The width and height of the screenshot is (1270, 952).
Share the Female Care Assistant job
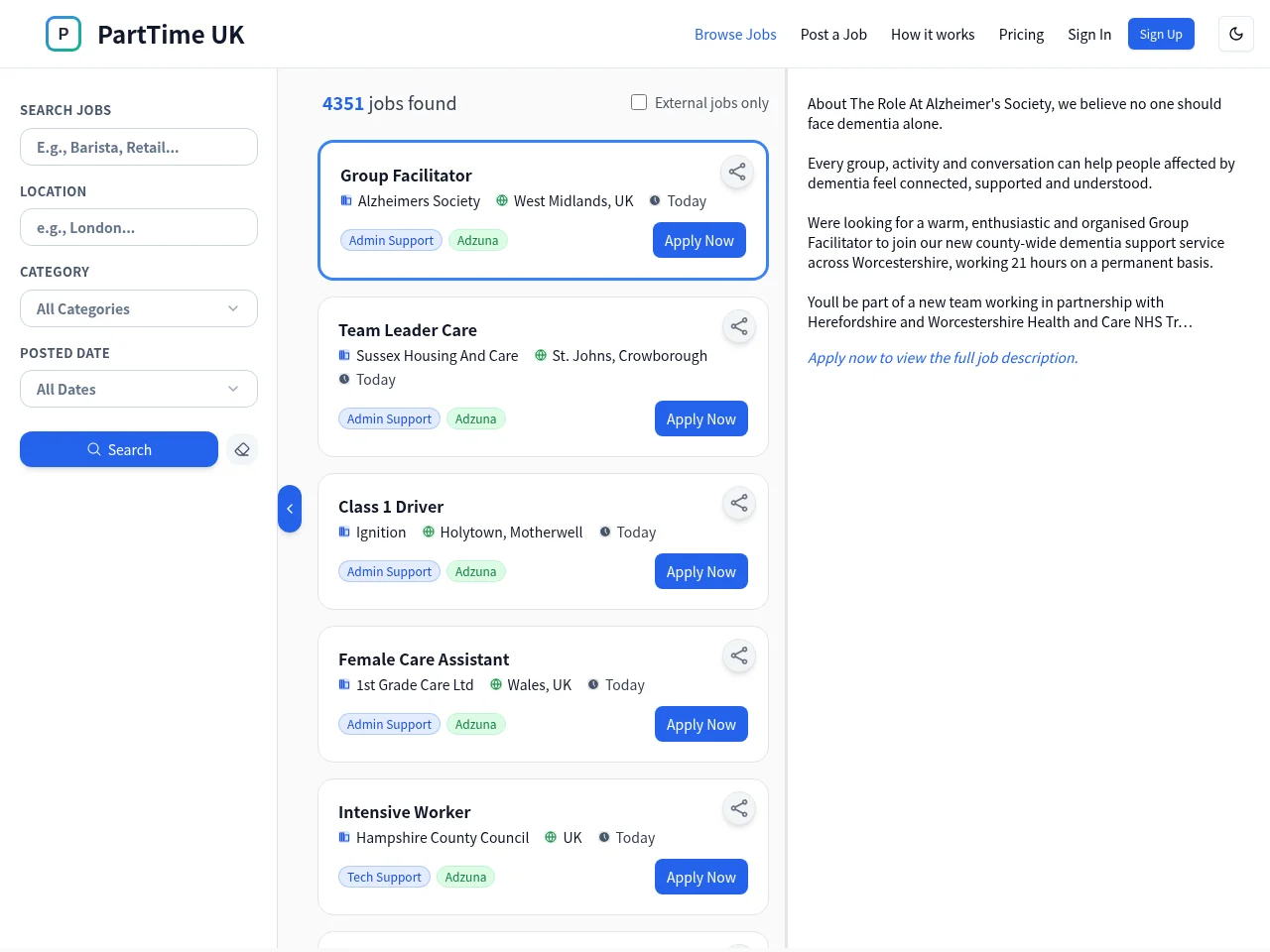coord(739,655)
